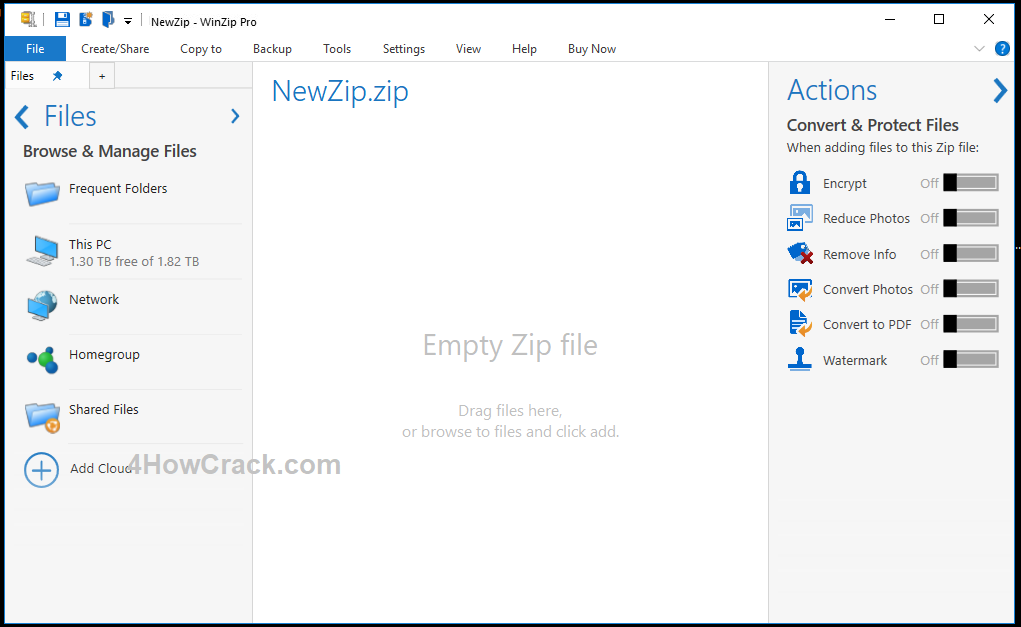This screenshot has width=1021, height=627.
Task: Click the pin icon on Files tab
Action: (57, 76)
